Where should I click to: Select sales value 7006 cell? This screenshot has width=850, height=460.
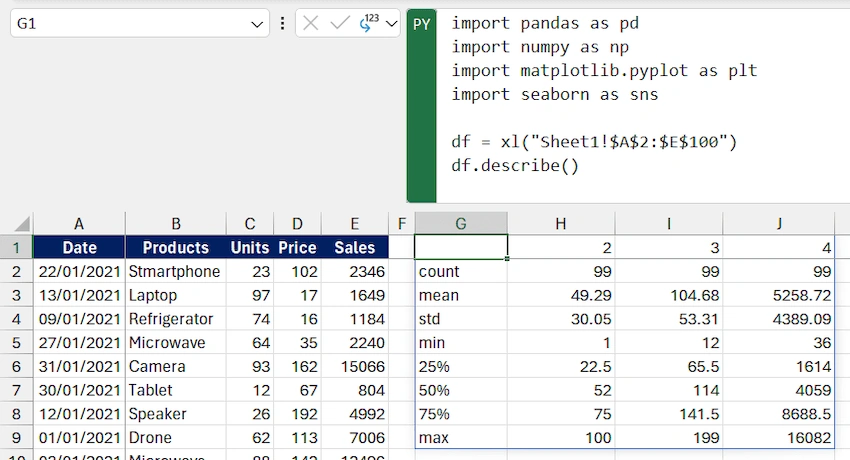pyautogui.click(x=355, y=437)
